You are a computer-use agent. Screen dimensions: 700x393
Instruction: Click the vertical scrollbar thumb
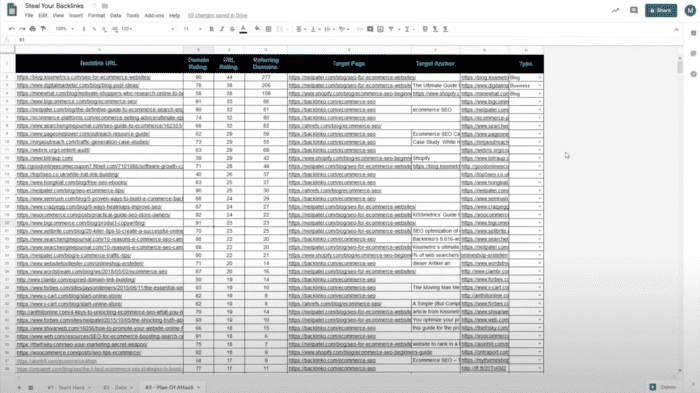tap(680, 67)
